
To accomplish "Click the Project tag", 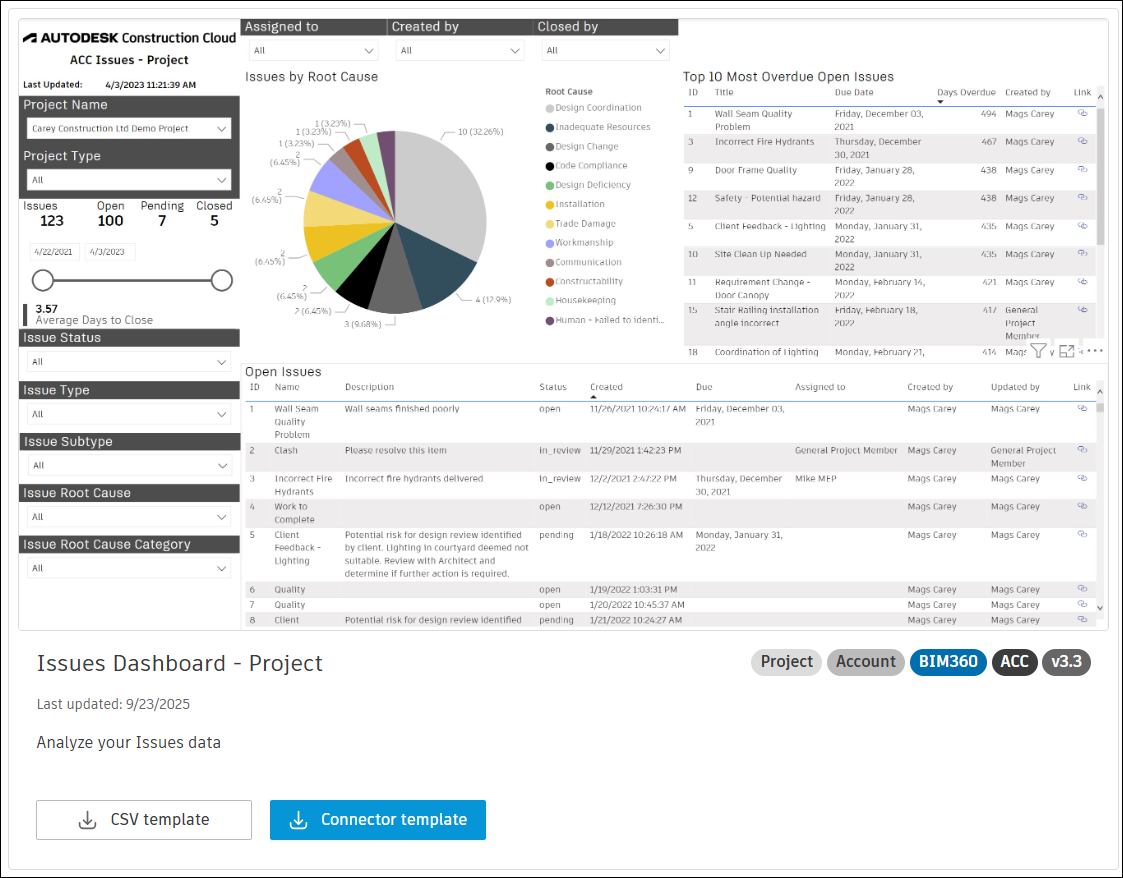I will pos(786,662).
